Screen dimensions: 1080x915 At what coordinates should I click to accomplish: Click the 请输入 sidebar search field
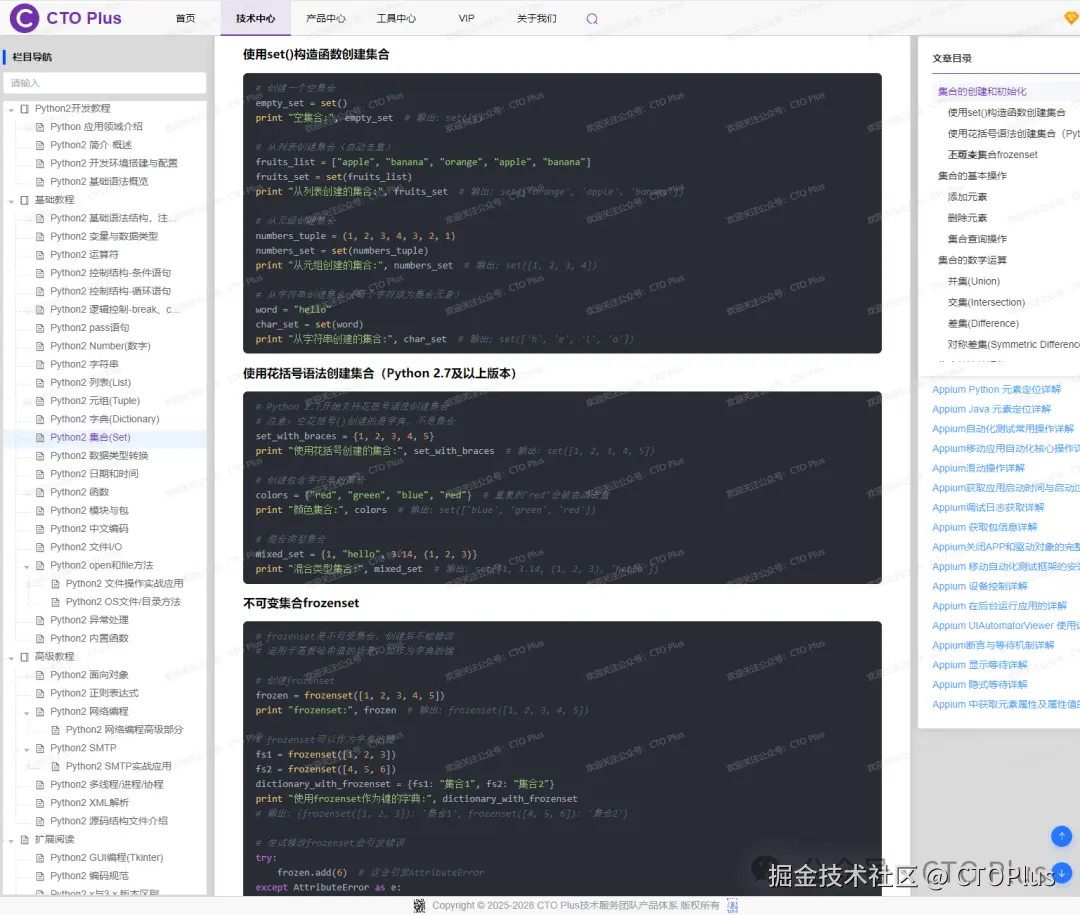105,83
